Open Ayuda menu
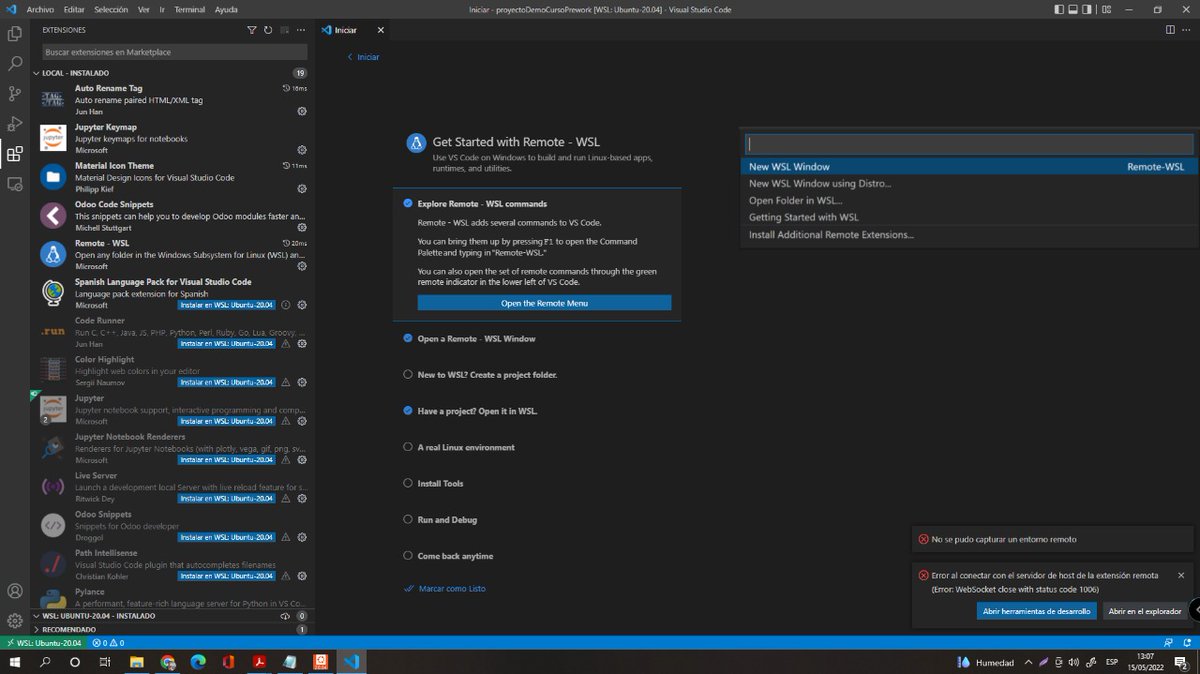The width and height of the screenshot is (1200, 674). coord(226,9)
